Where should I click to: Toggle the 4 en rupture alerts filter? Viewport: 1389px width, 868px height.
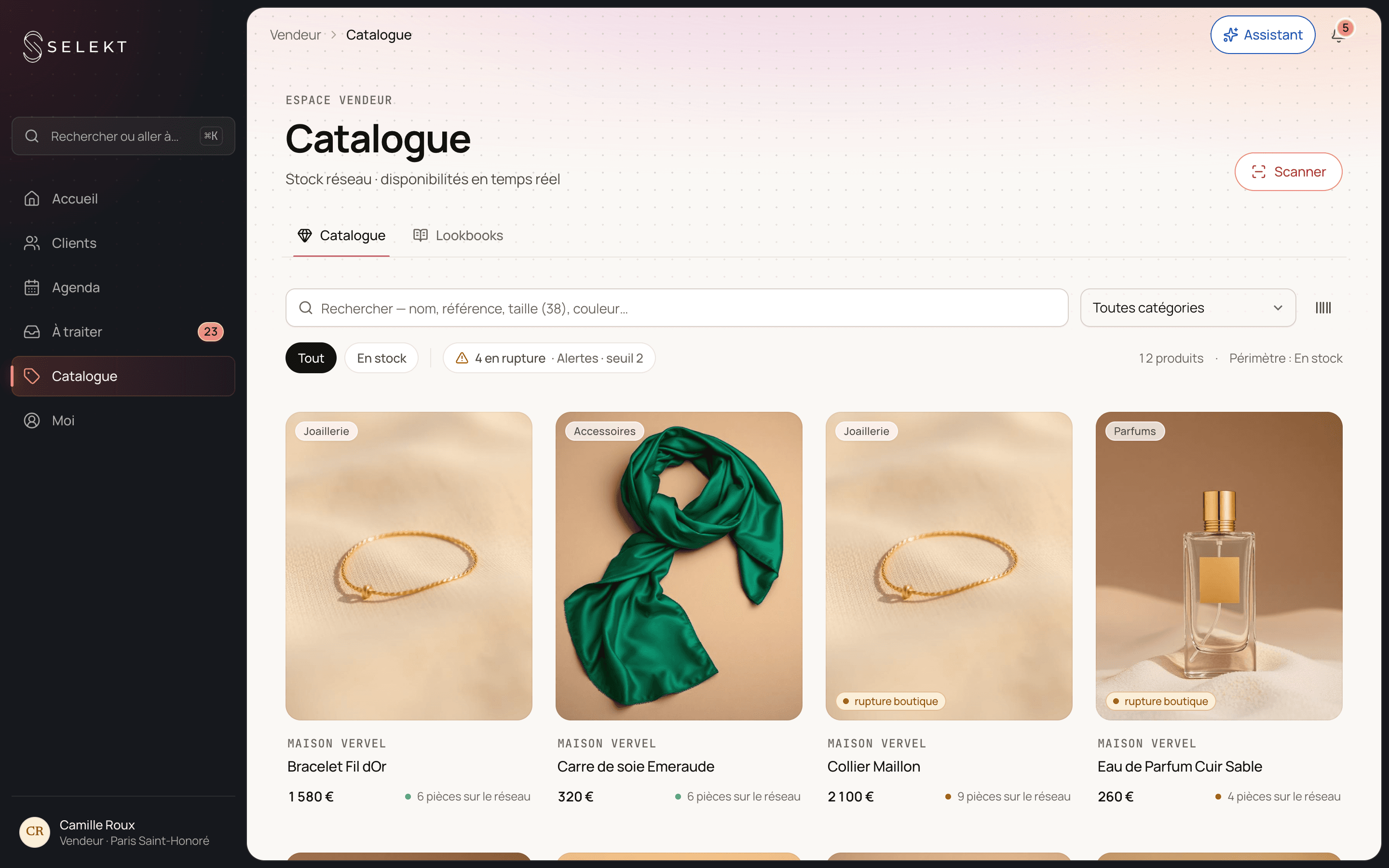point(549,358)
